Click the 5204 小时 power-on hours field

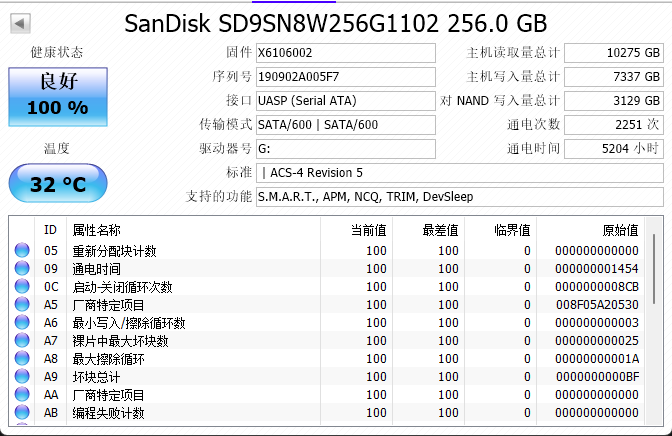614,148
